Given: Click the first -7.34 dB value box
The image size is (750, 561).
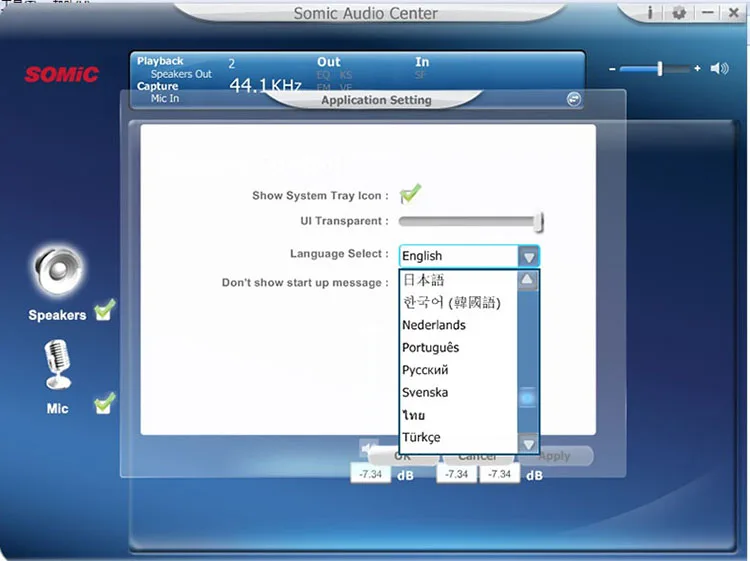Looking at the screenshot, I should point(370,474).
